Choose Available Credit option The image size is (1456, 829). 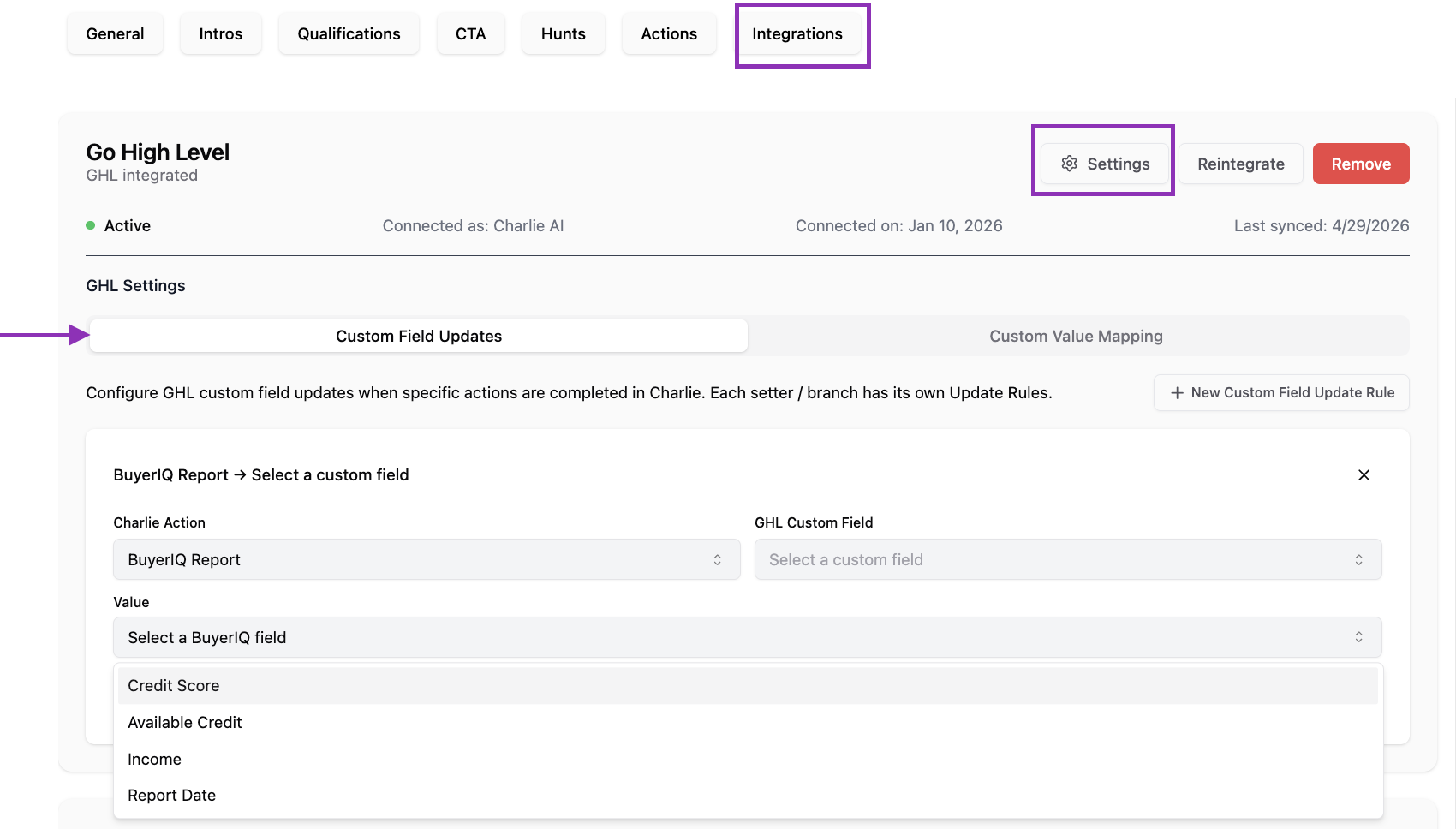748,723
